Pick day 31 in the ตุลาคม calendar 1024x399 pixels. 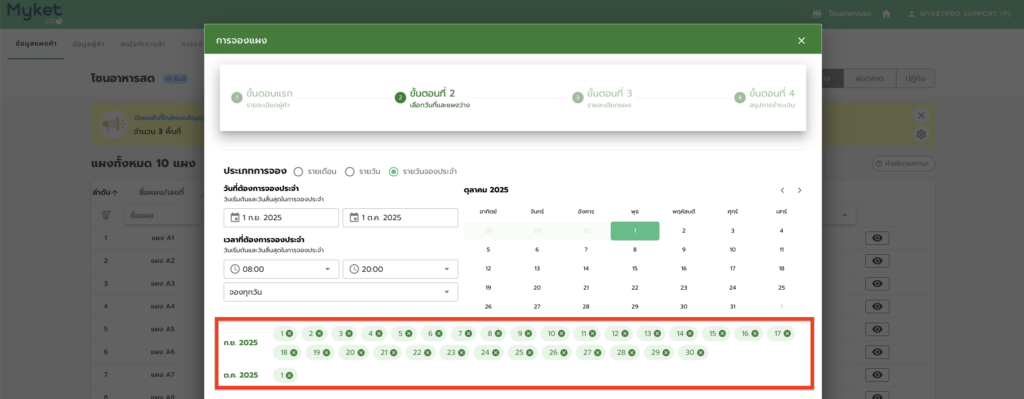(733, 306)
